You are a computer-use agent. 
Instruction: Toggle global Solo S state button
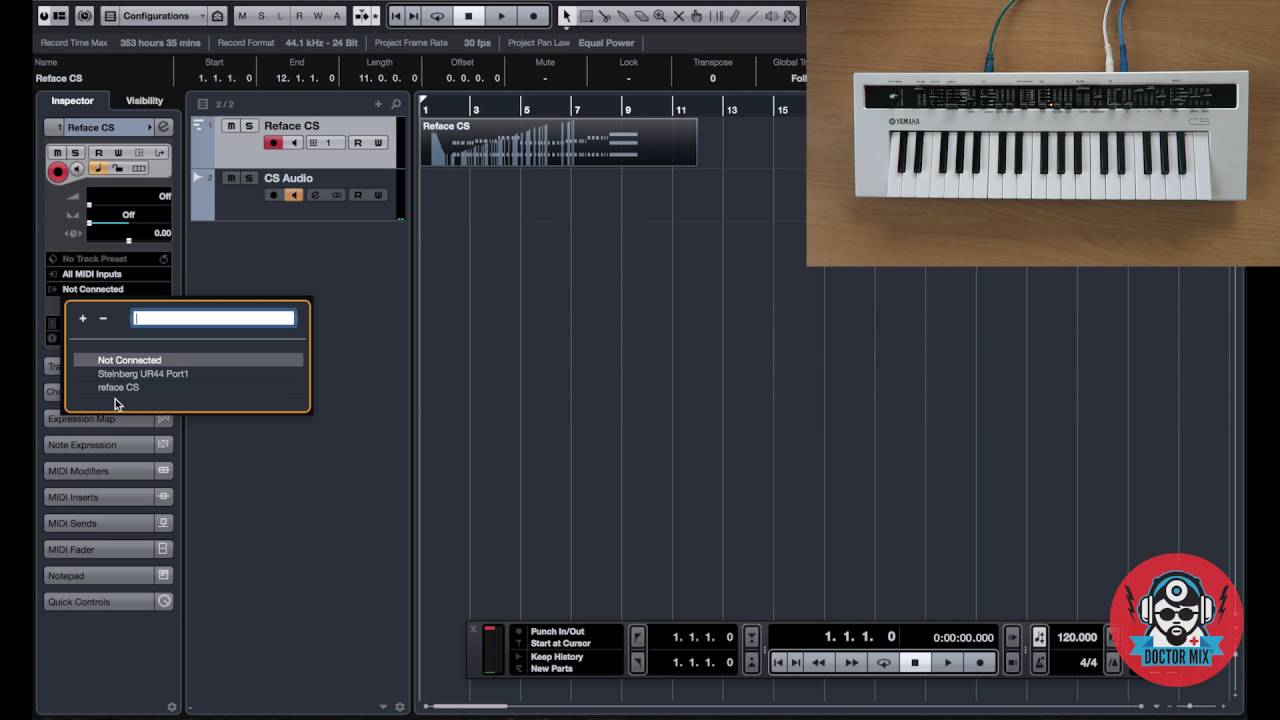pyautogui.click(x=261, y=16)
